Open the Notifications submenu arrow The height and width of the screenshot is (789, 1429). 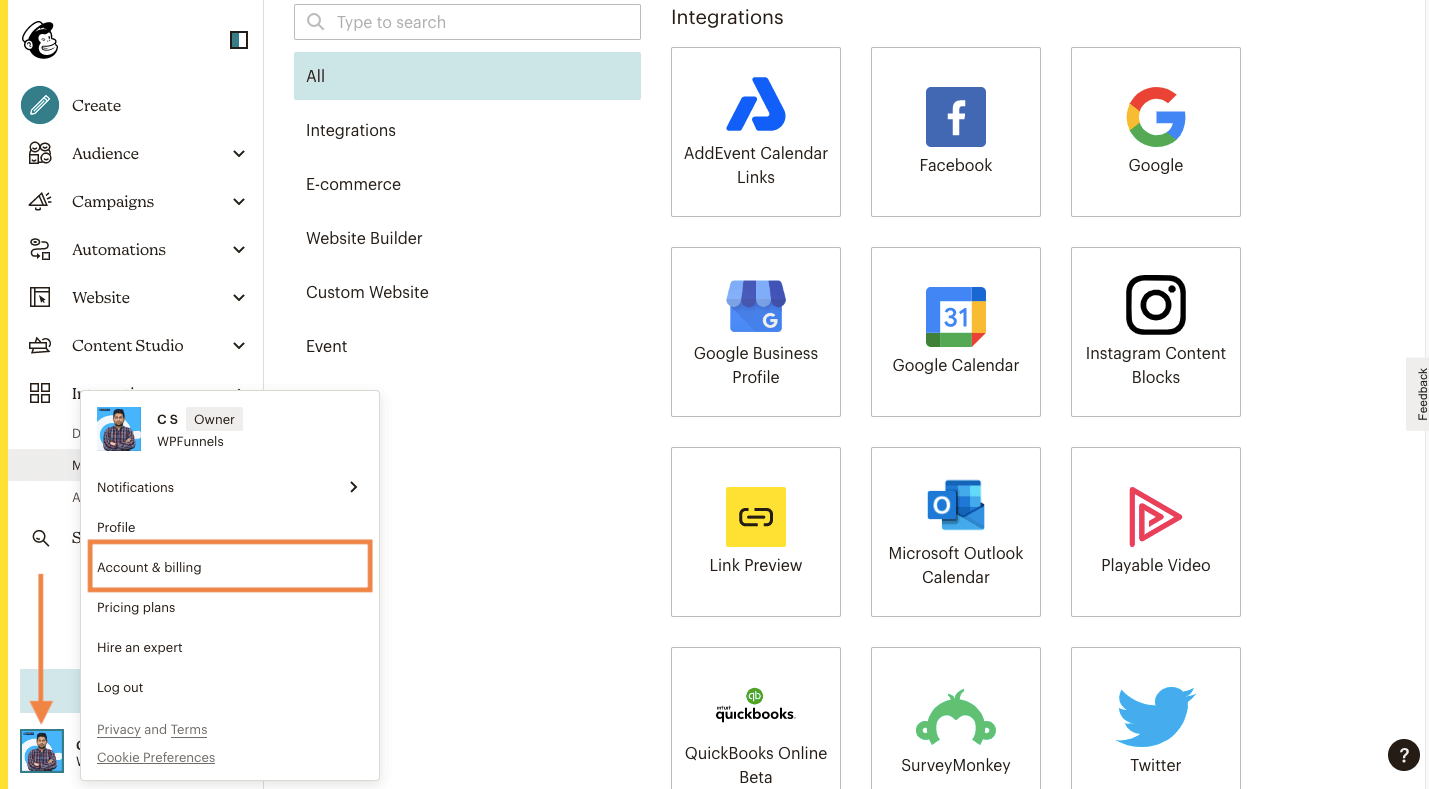point(353,487)
